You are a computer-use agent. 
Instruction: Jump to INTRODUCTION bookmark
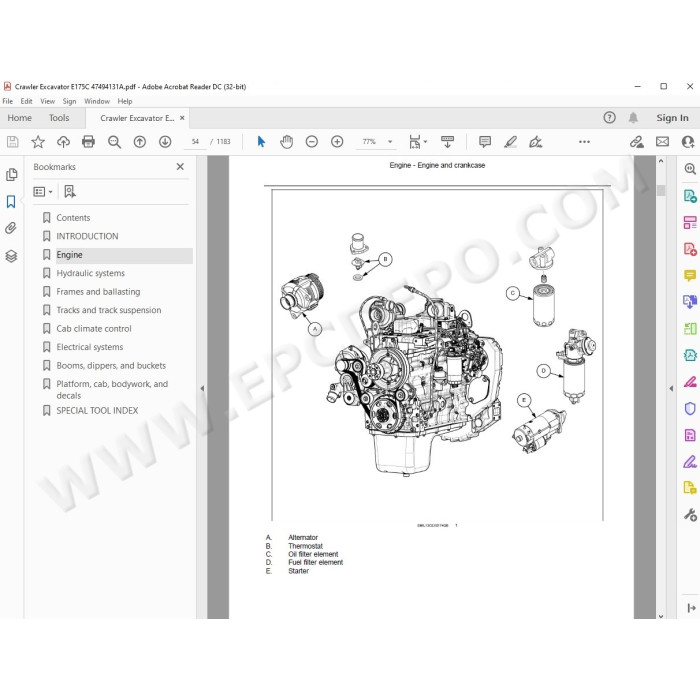[x=88, y=236]
